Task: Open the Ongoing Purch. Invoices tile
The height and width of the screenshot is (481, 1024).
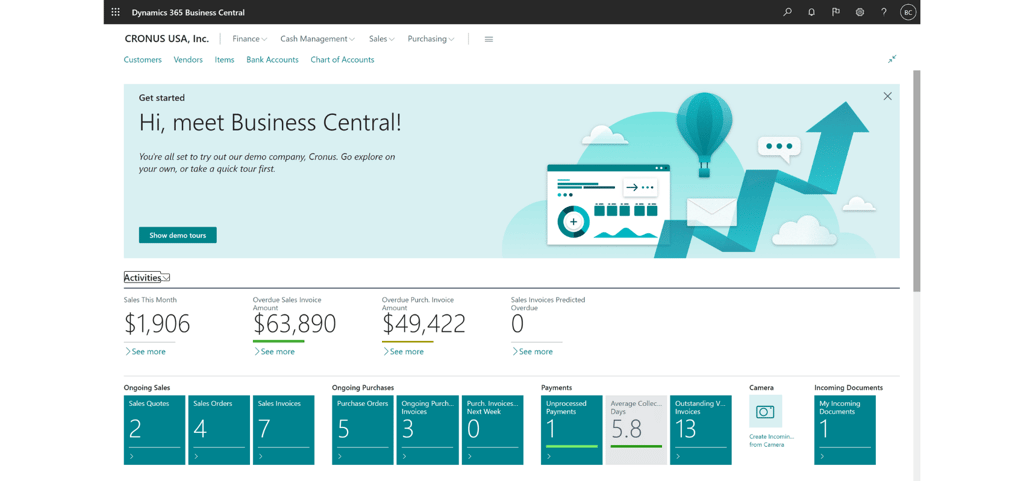Action: click(x=427, y=429)
